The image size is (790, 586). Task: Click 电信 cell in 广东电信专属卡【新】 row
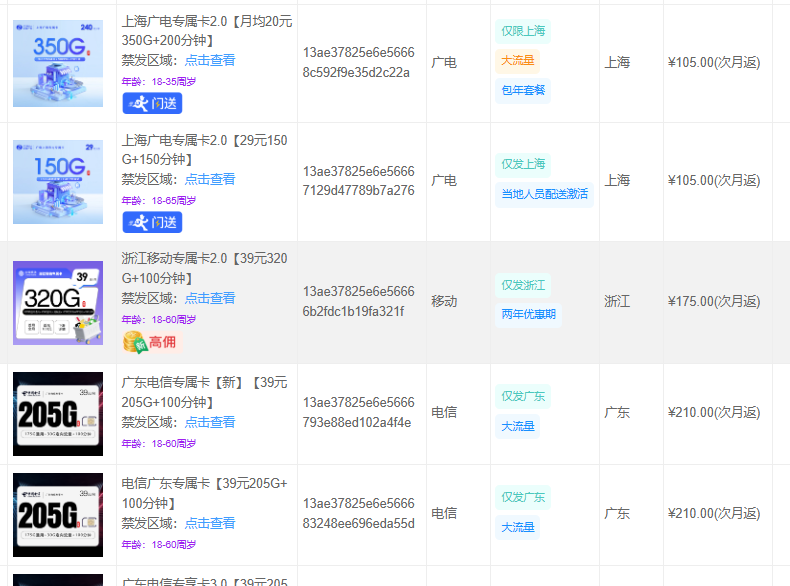click(444, 412)
